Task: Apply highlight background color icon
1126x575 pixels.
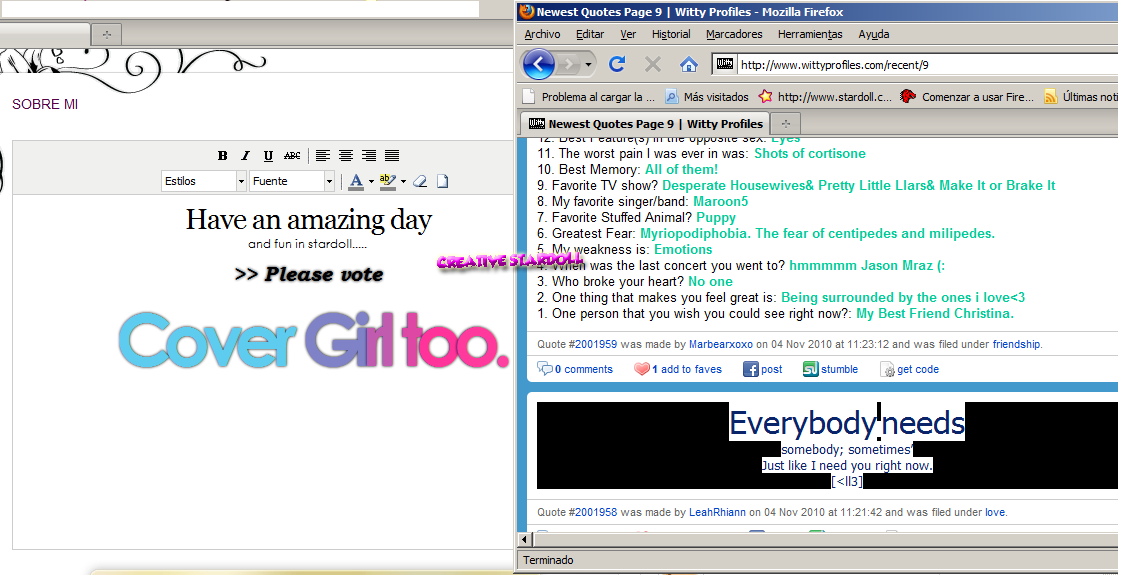Action: pos(388,182)
